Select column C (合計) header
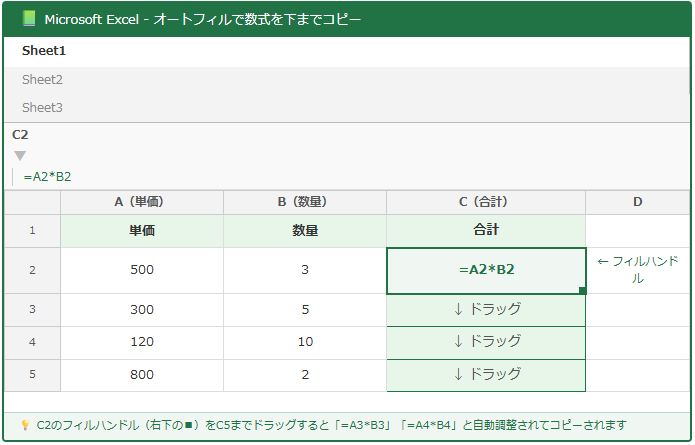695x445 pixels. [485, 202]
